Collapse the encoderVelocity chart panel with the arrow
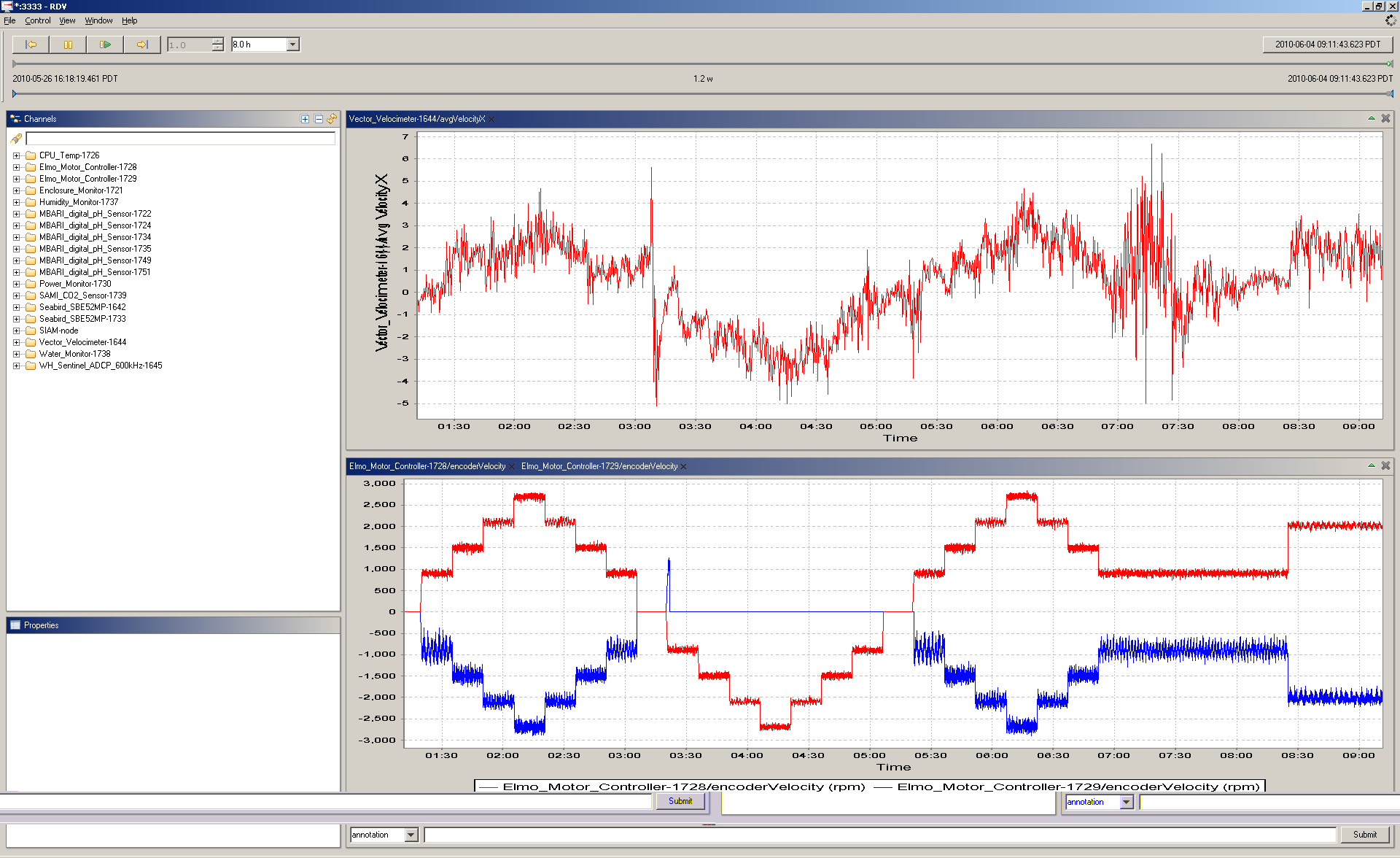 click(x=1372, y=465)
